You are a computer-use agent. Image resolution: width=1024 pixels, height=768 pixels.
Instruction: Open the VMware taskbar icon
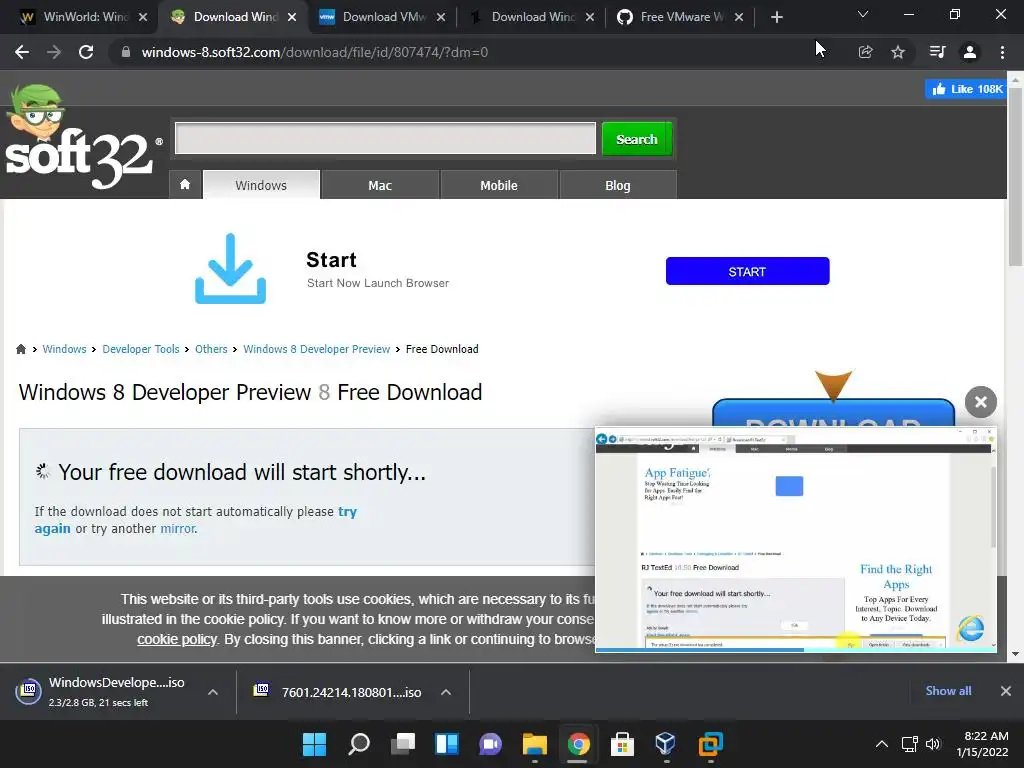pyautogui.click(x=710, y=744)
